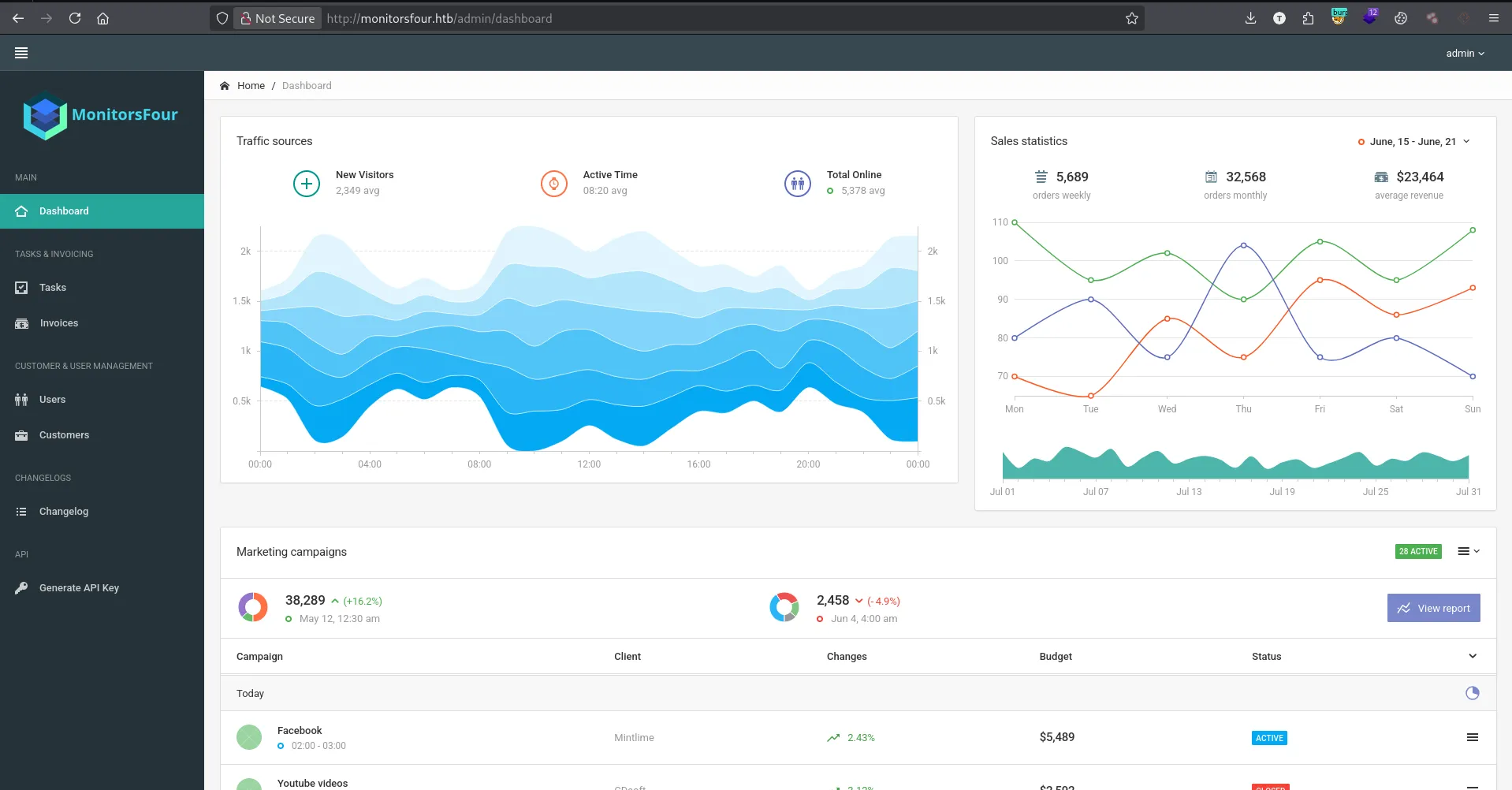This screenshot has height=790, width=1512.
Task: Click the Active Time clock icon
Action: (x=553, y=184)
